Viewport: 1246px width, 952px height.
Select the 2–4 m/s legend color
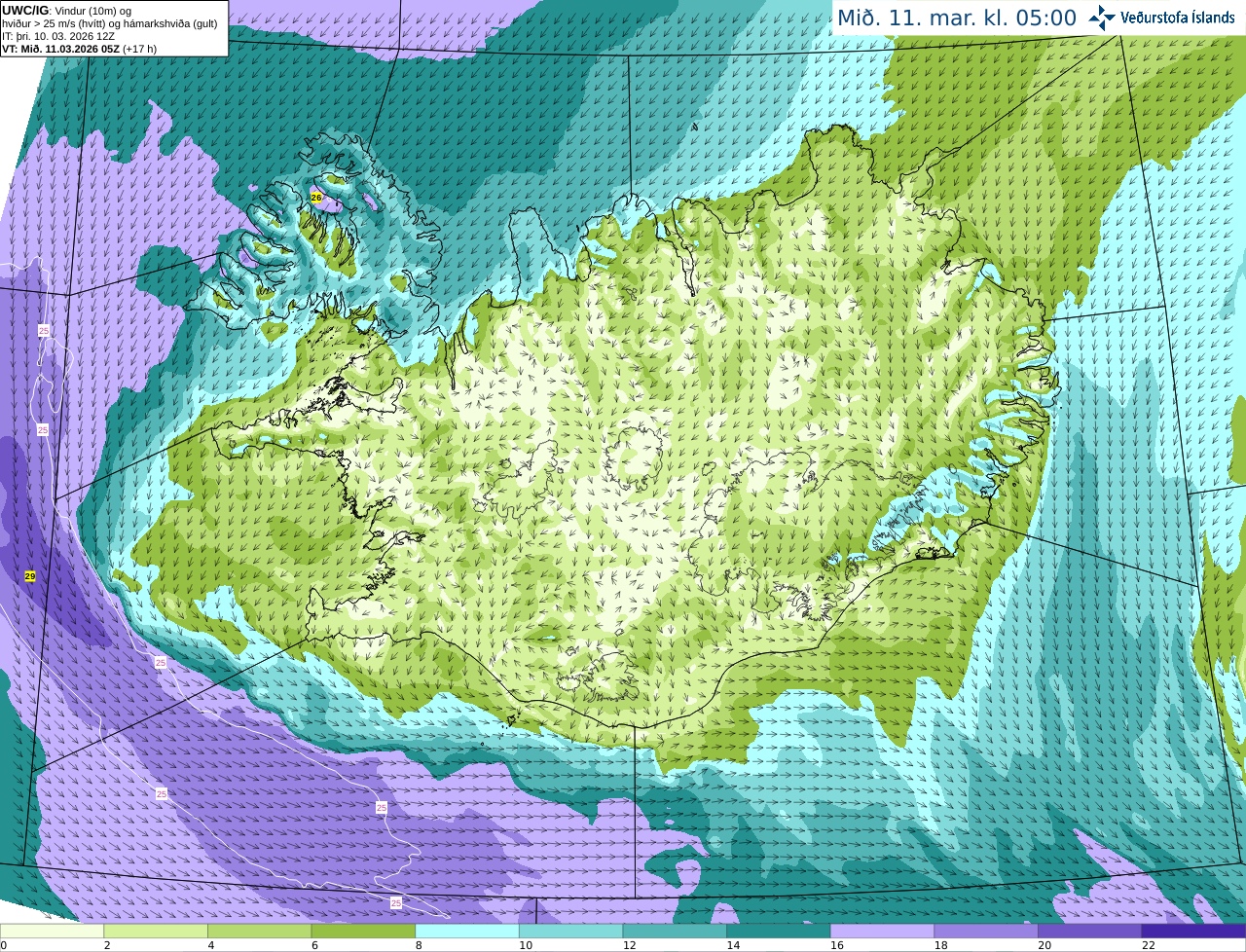(156, 931)
